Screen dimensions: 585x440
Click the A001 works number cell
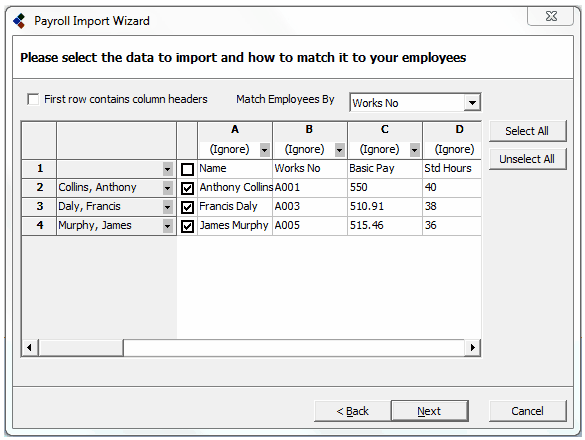310,188
